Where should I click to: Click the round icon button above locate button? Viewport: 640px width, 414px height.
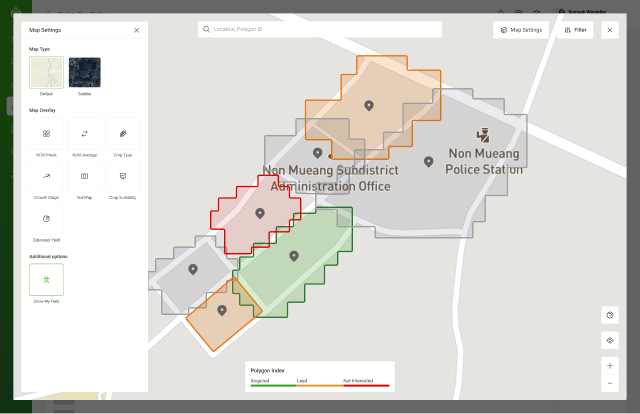click(610, 315)
